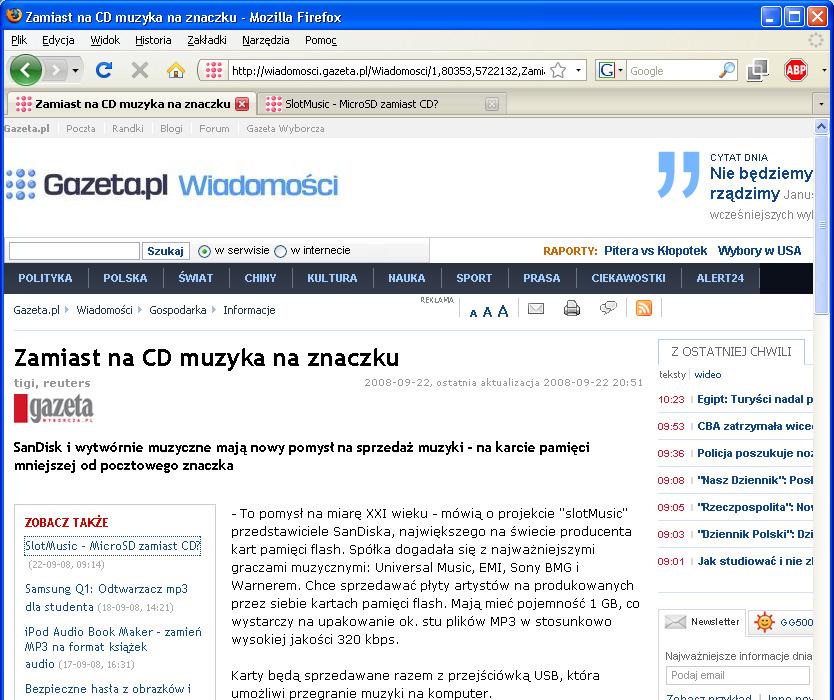Viewport: 834px width, 700px height.
Task: Click the comments speech bubble icon
Action: [x=608, y=308]
